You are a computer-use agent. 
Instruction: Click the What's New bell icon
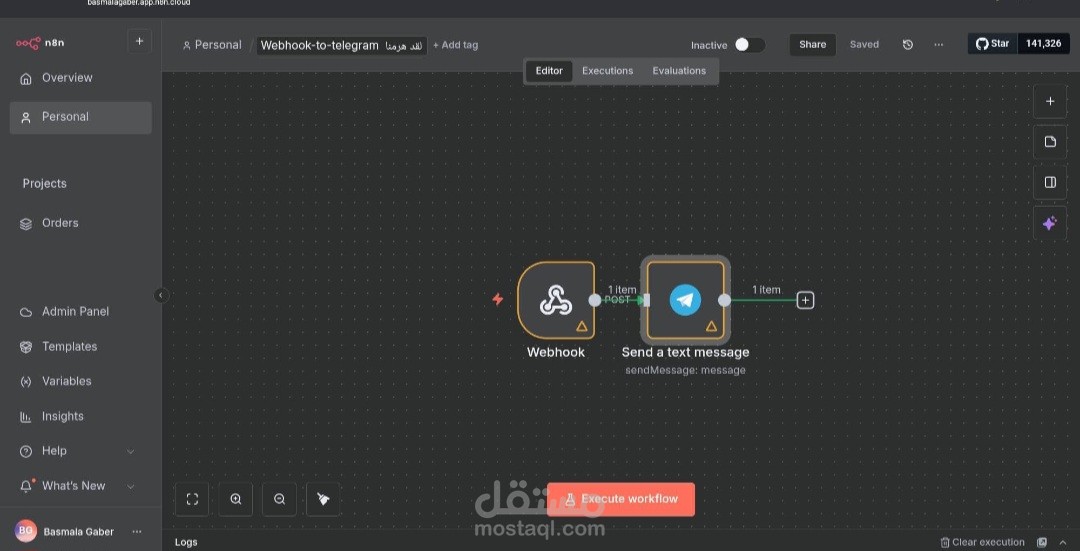click(26, 486)
